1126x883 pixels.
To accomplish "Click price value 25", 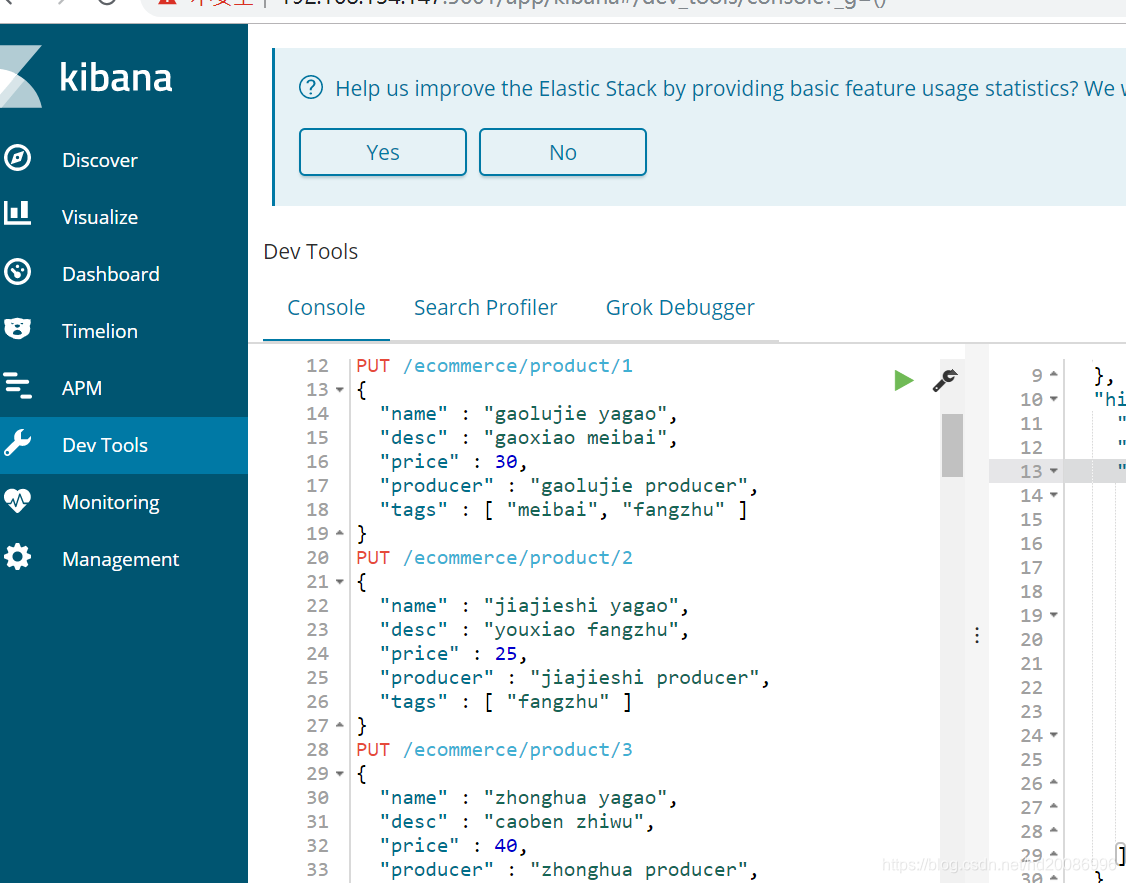I will click(506, 654).
